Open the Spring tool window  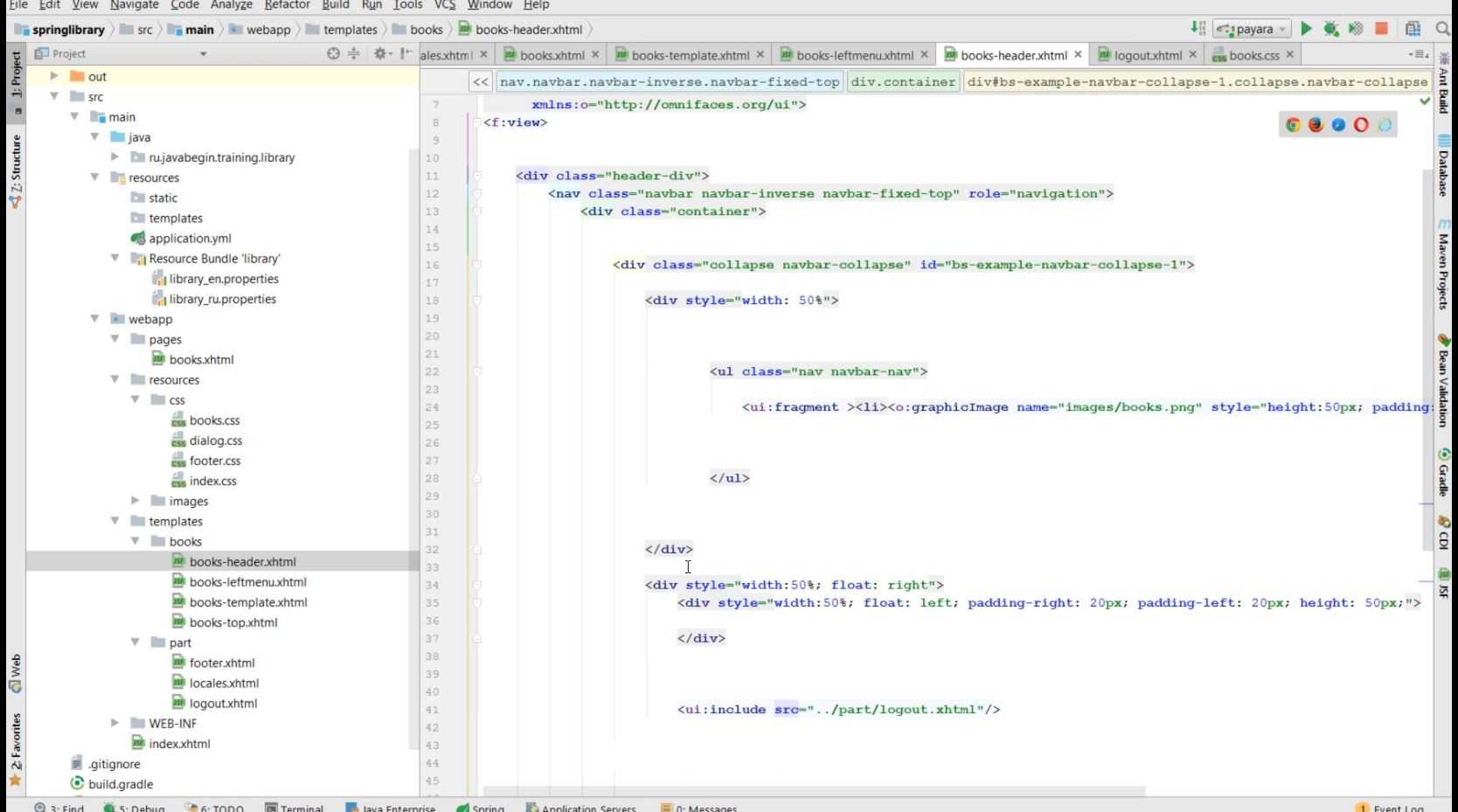click(x=481, y=808)
